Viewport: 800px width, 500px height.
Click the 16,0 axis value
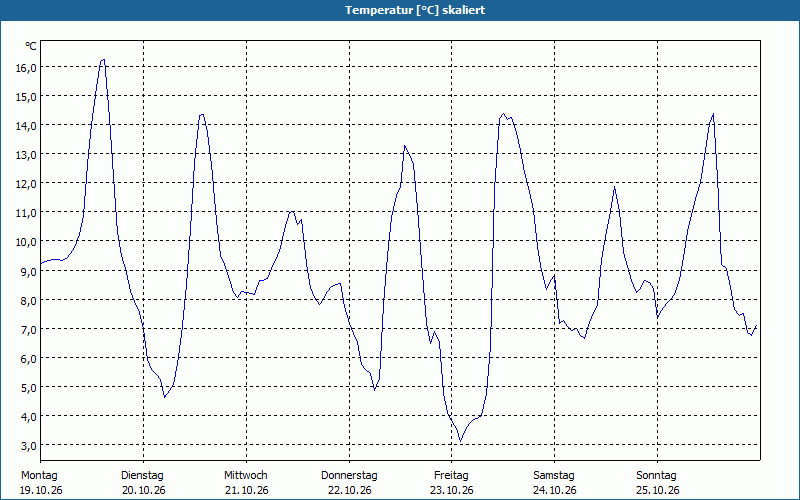(x=26, y=67)
